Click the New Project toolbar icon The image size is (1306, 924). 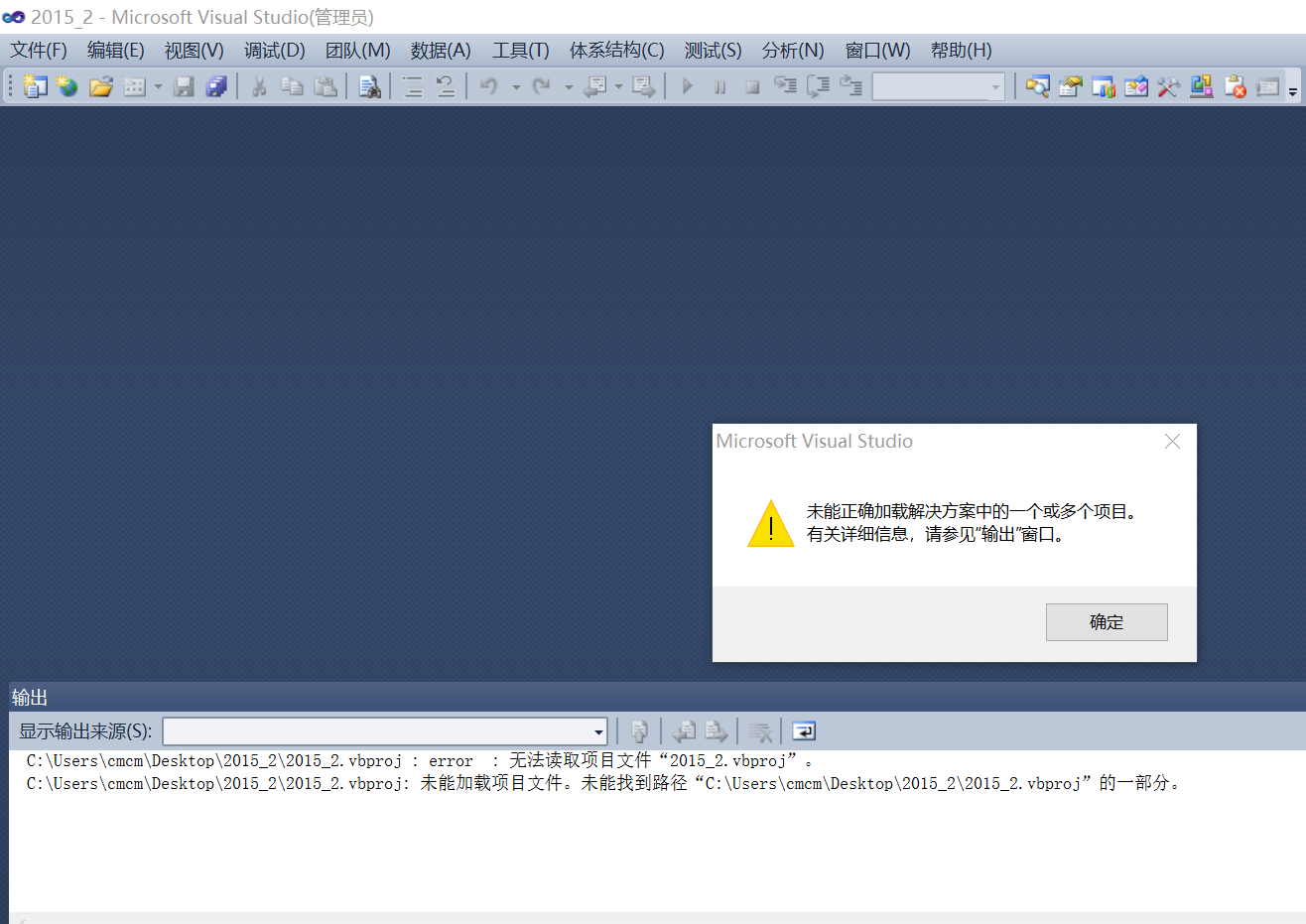tap(35, 86)
